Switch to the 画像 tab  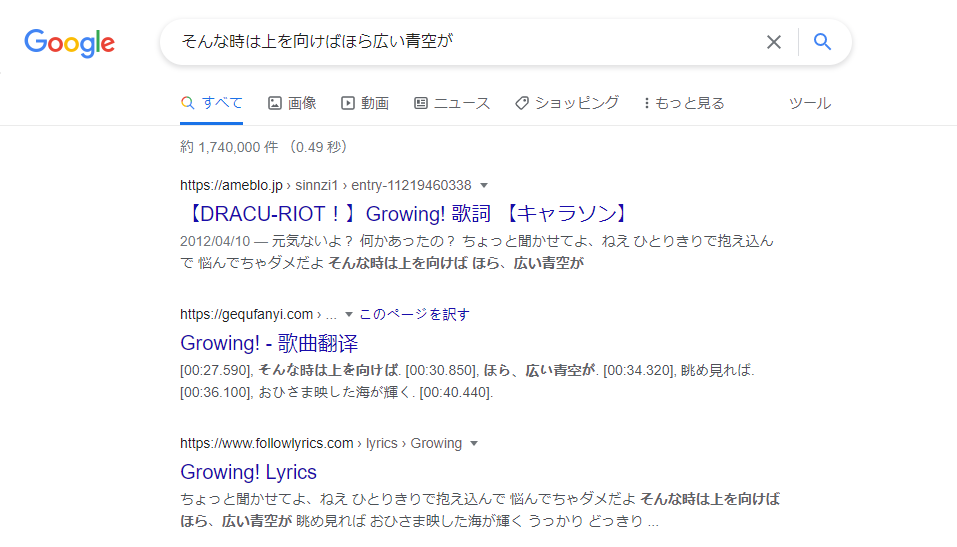point(292,103)
